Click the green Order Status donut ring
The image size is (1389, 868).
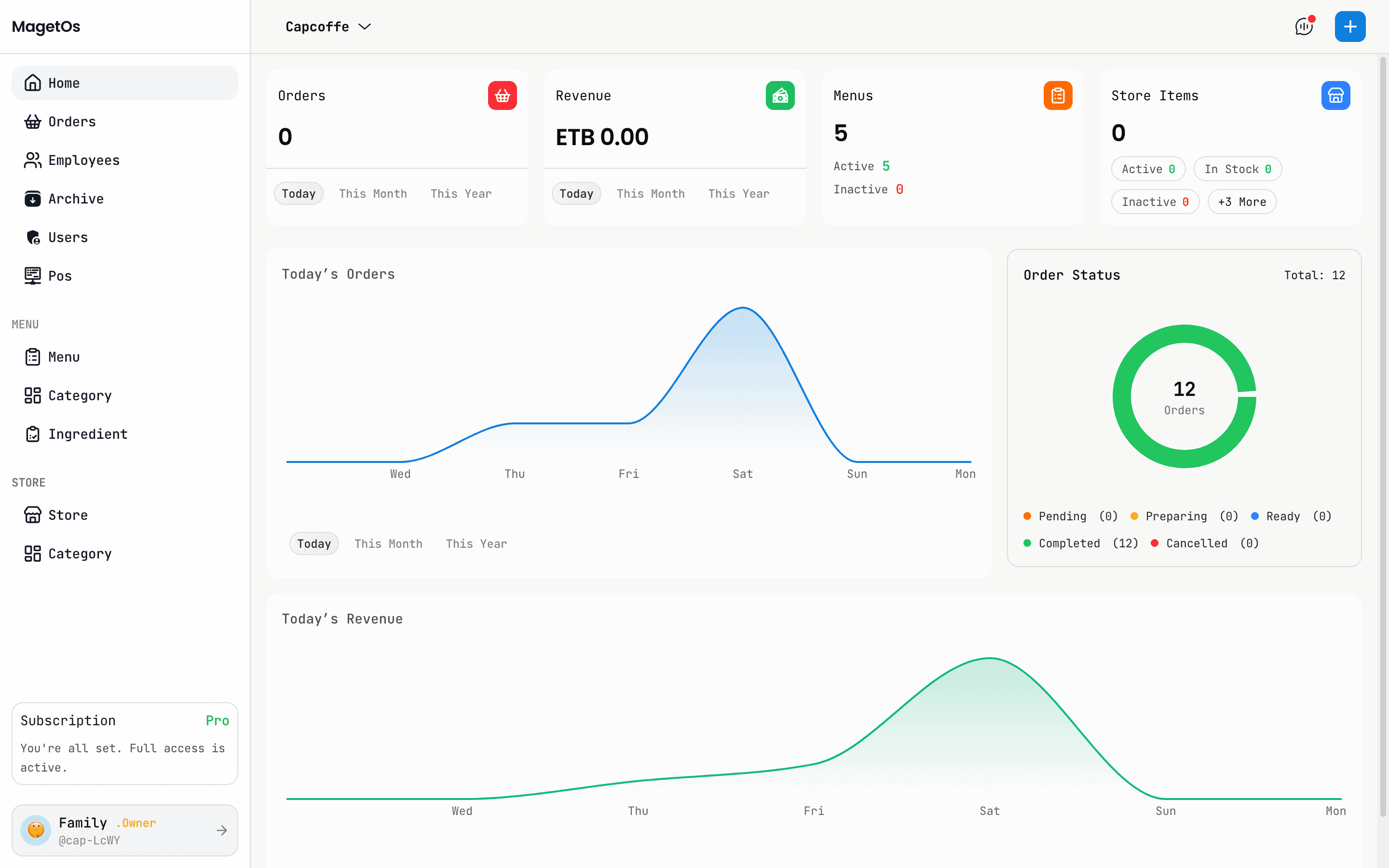point(1121,396)
